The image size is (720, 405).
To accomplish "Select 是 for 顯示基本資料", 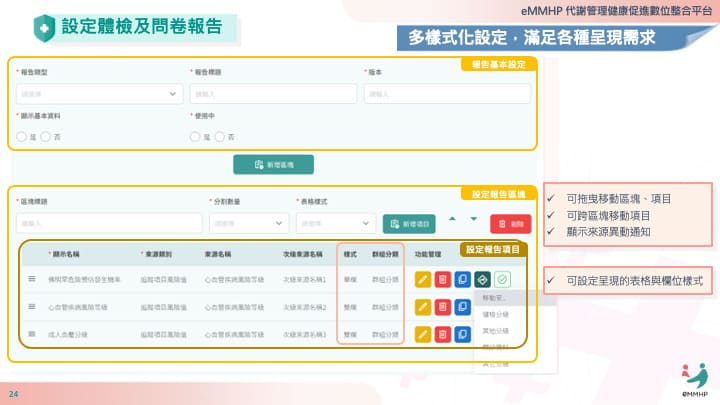I will (x=23, y=136).
